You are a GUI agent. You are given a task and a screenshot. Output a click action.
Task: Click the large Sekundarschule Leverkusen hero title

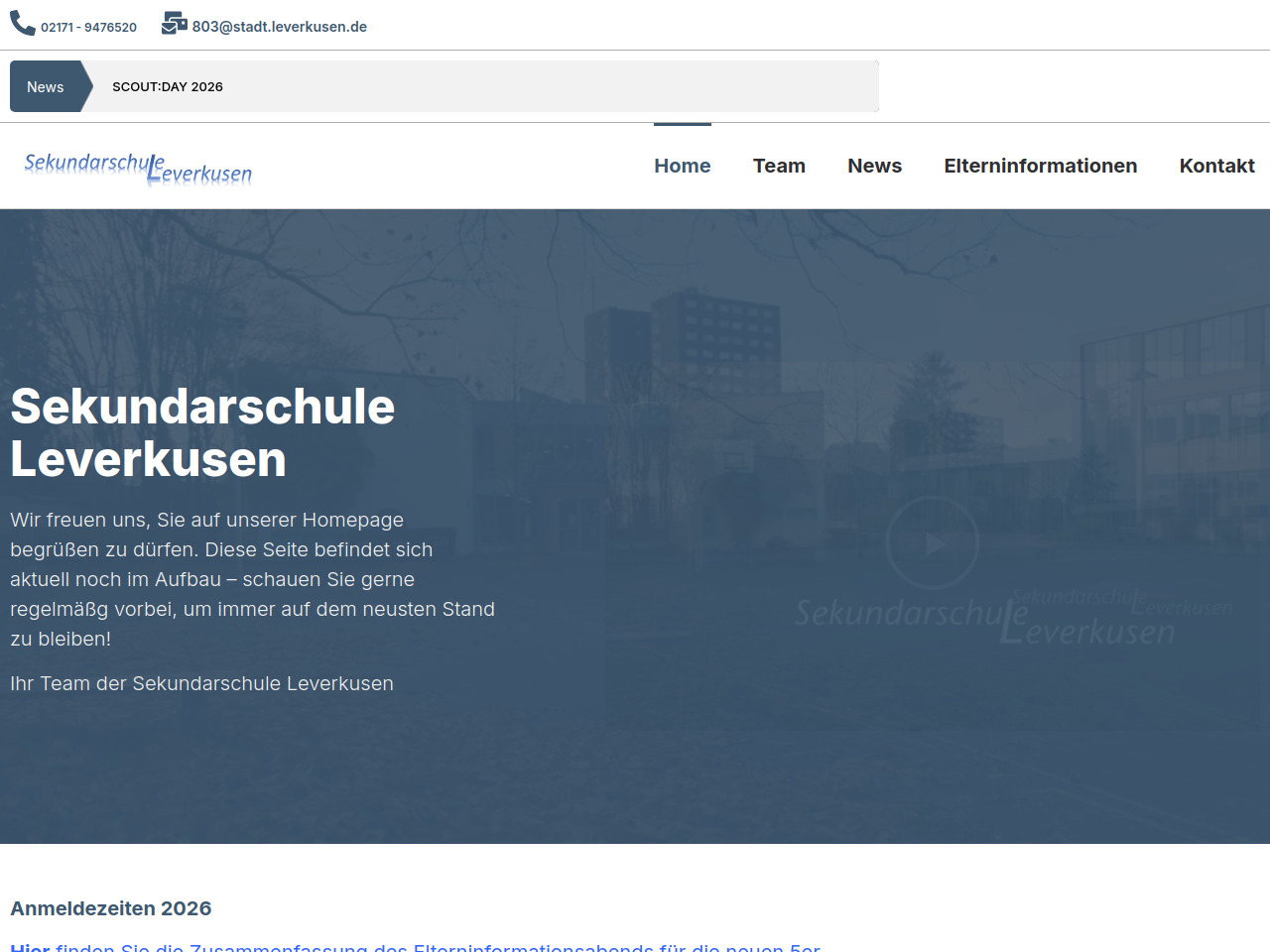pyautogui.click(x=202, y=433)
